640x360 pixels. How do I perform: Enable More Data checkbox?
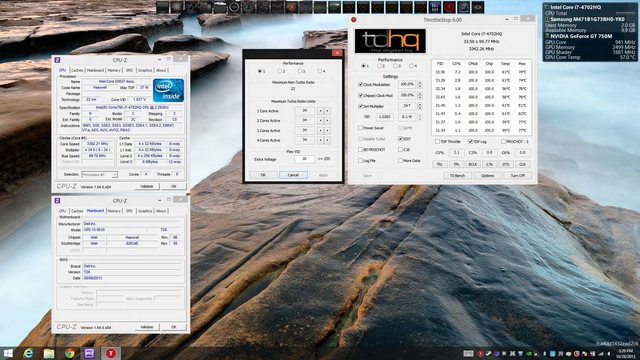coord(400,160)
